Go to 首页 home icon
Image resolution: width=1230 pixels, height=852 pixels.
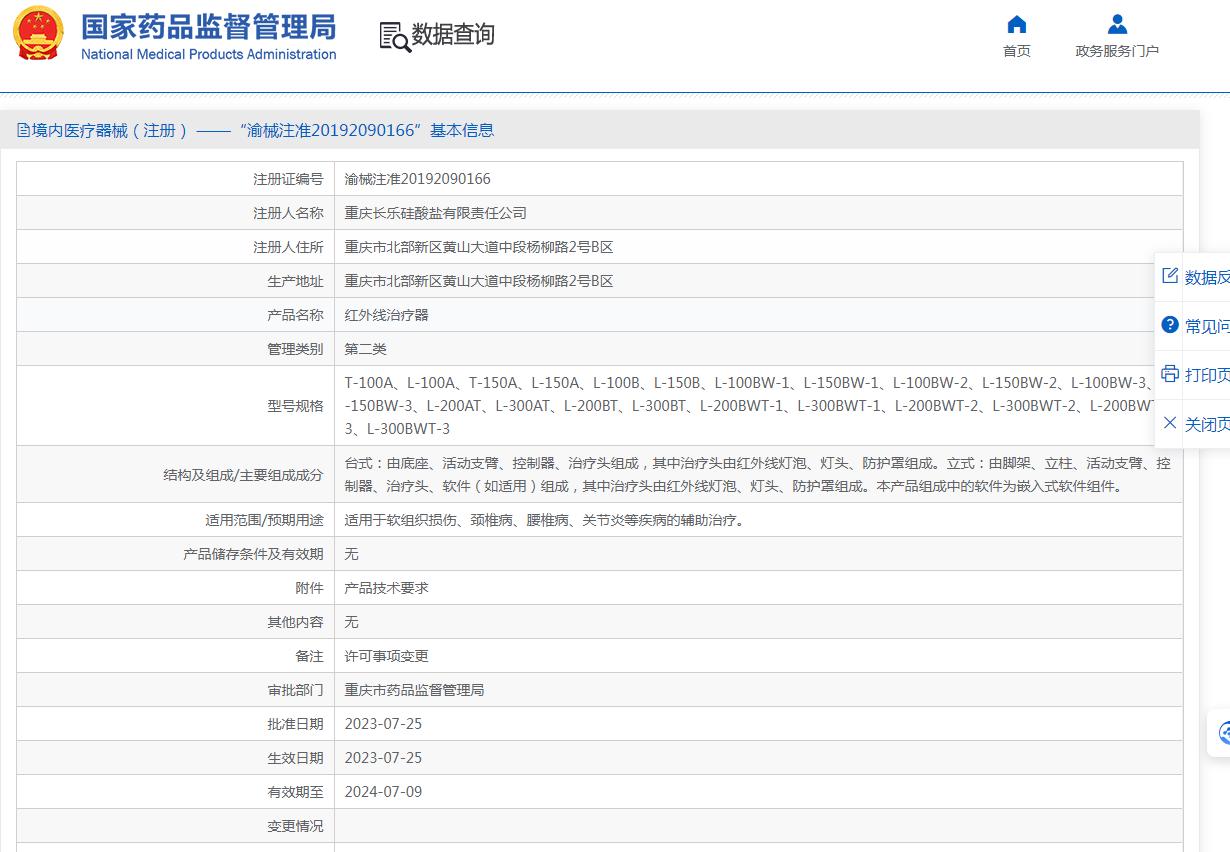coord(1017,24)
